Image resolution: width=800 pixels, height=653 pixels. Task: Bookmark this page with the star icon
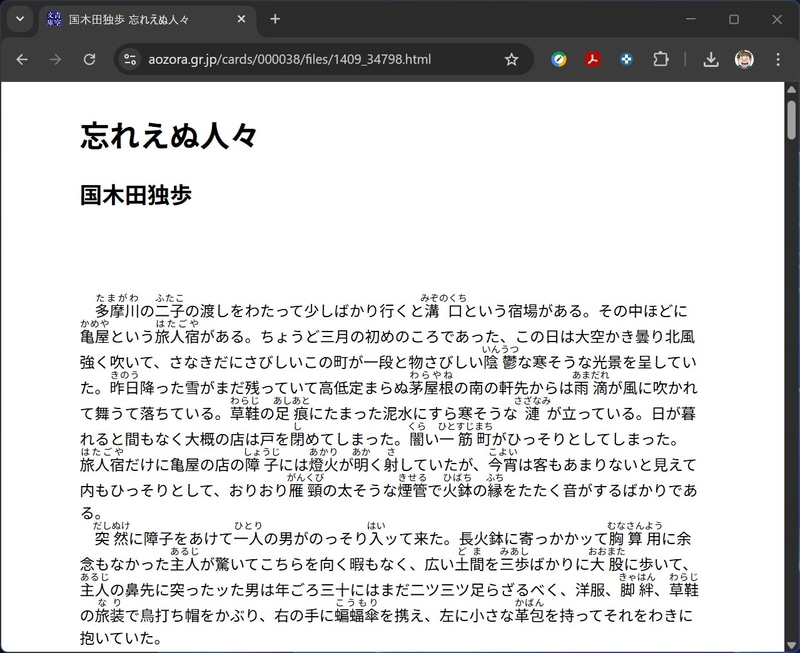tap(511, 60)
